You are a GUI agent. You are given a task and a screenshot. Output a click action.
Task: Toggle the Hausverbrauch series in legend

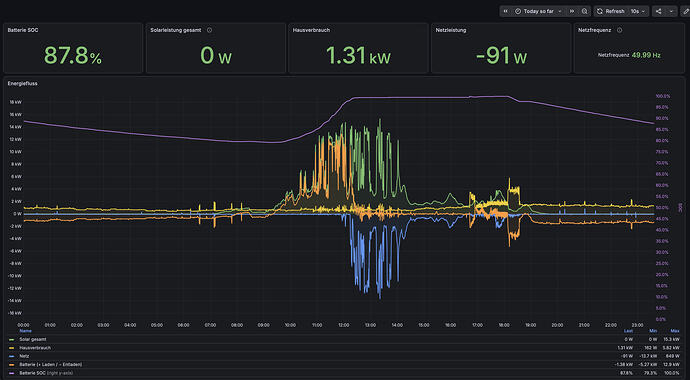(35, 347)
